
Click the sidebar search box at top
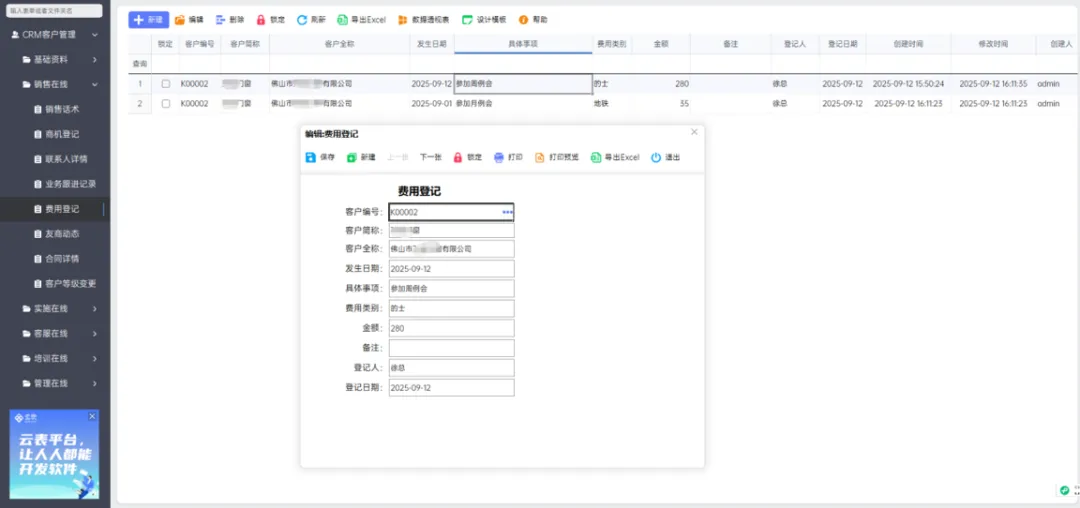54,11
